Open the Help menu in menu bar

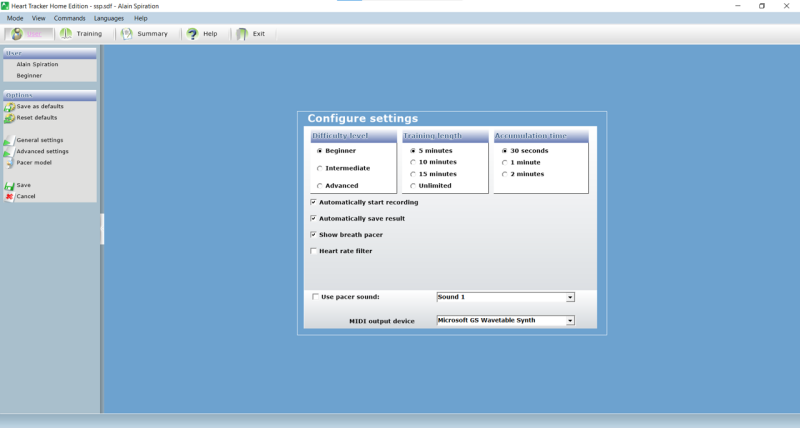140,18
